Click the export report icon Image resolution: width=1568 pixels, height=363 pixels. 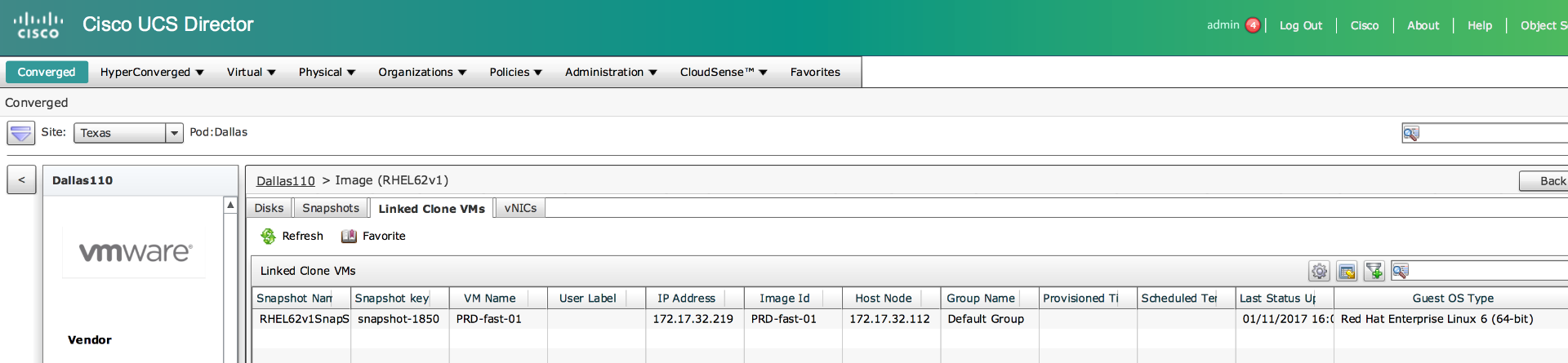1347,271
